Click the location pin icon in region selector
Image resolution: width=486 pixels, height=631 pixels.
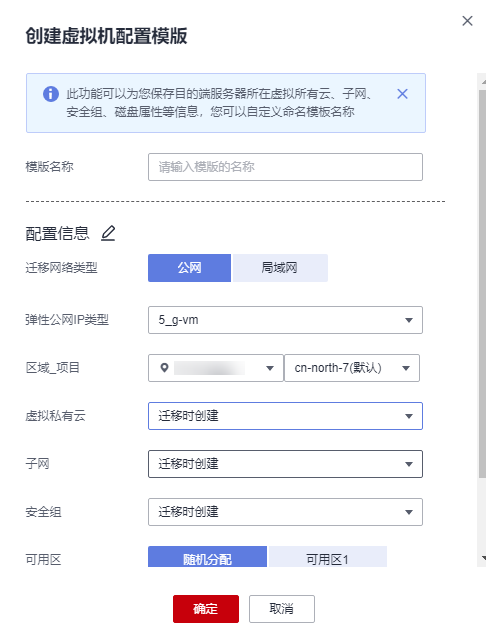(164, 367)
